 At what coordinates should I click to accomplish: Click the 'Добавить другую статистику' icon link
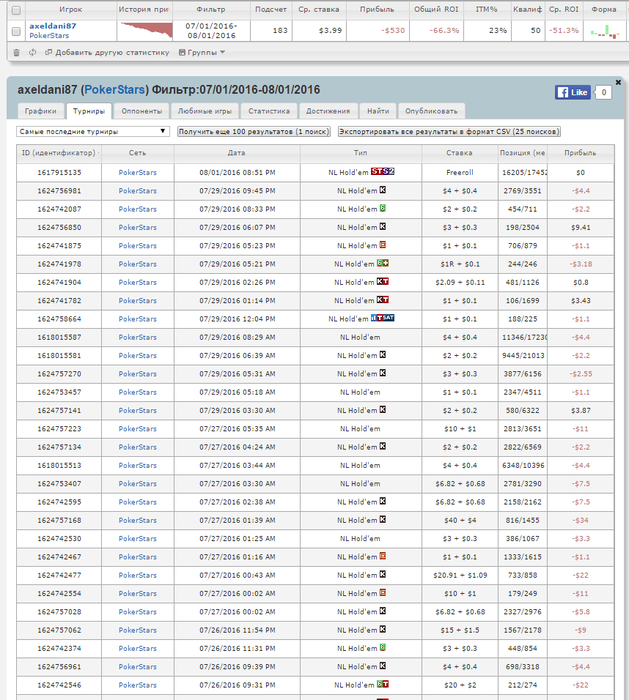pos(107,53)
